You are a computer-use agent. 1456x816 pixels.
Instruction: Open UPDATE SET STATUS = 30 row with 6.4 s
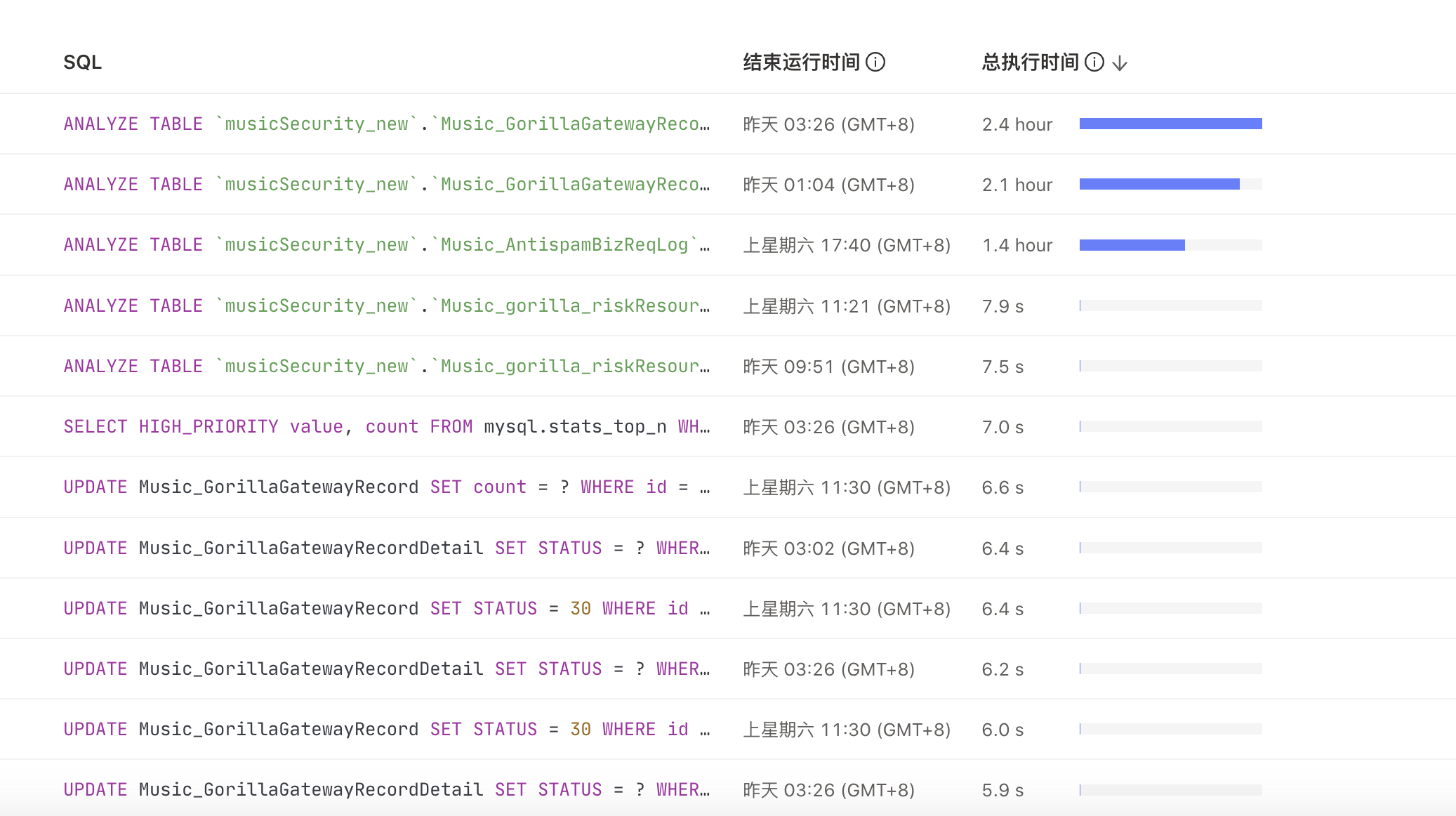pyautogui.click(x=387, y=609)
